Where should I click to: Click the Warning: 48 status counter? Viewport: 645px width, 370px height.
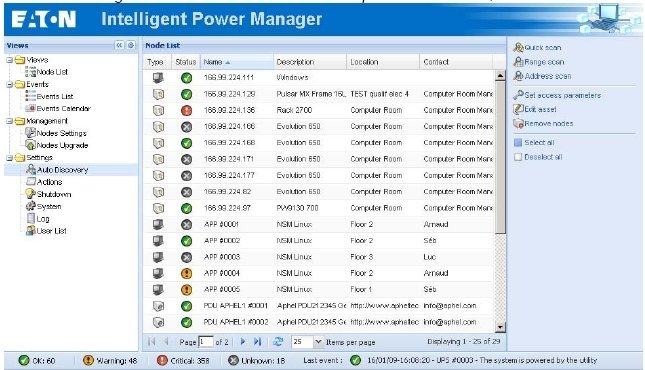[110, 361]
